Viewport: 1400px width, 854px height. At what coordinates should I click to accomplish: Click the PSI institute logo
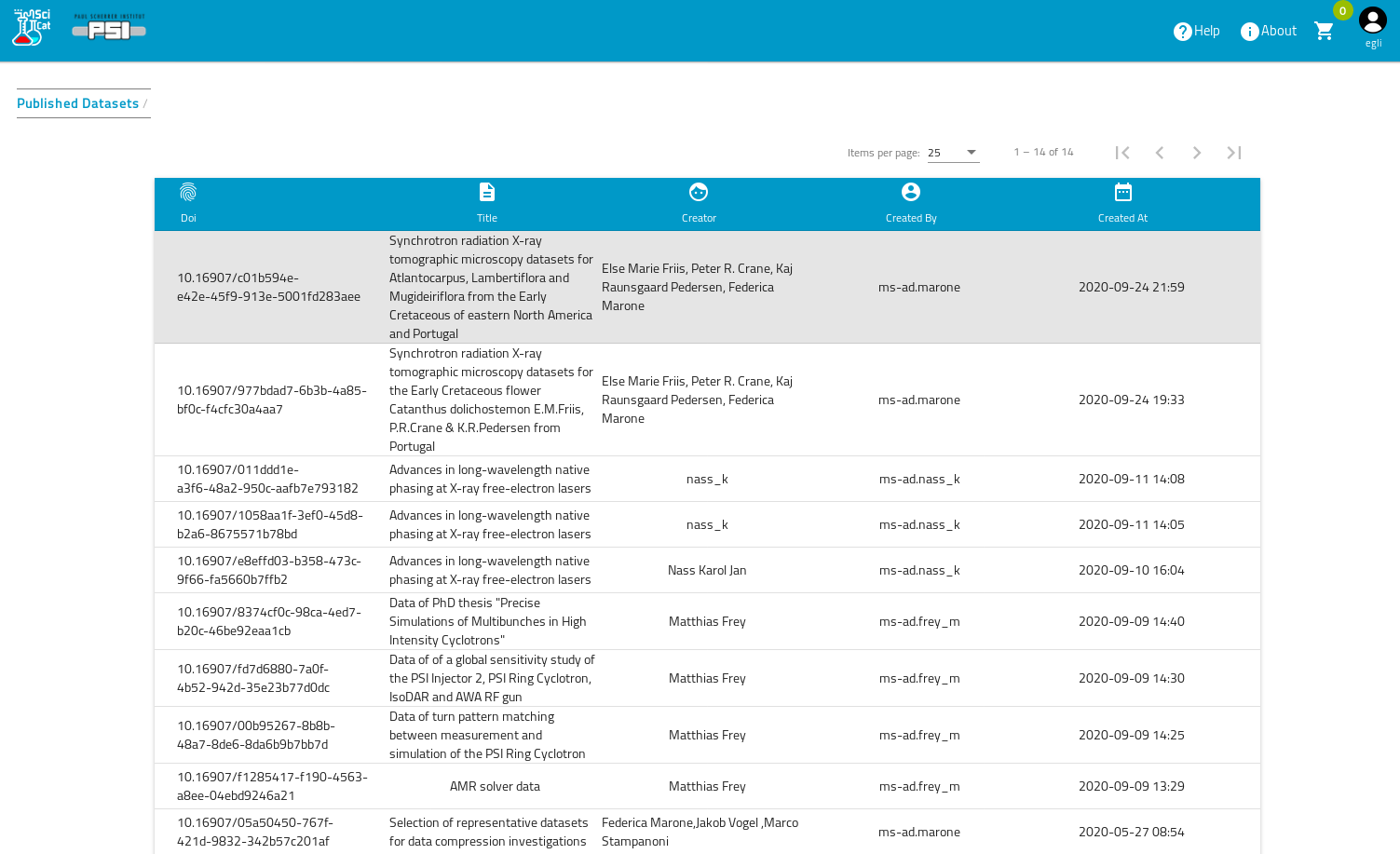point(109,28)
